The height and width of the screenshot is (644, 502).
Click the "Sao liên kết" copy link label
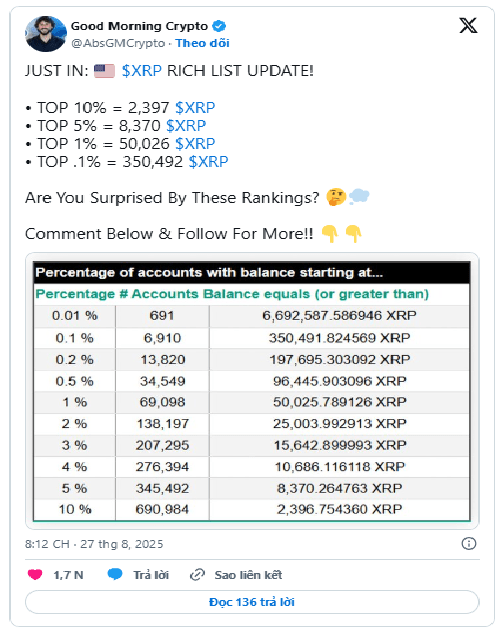[248, 575]
